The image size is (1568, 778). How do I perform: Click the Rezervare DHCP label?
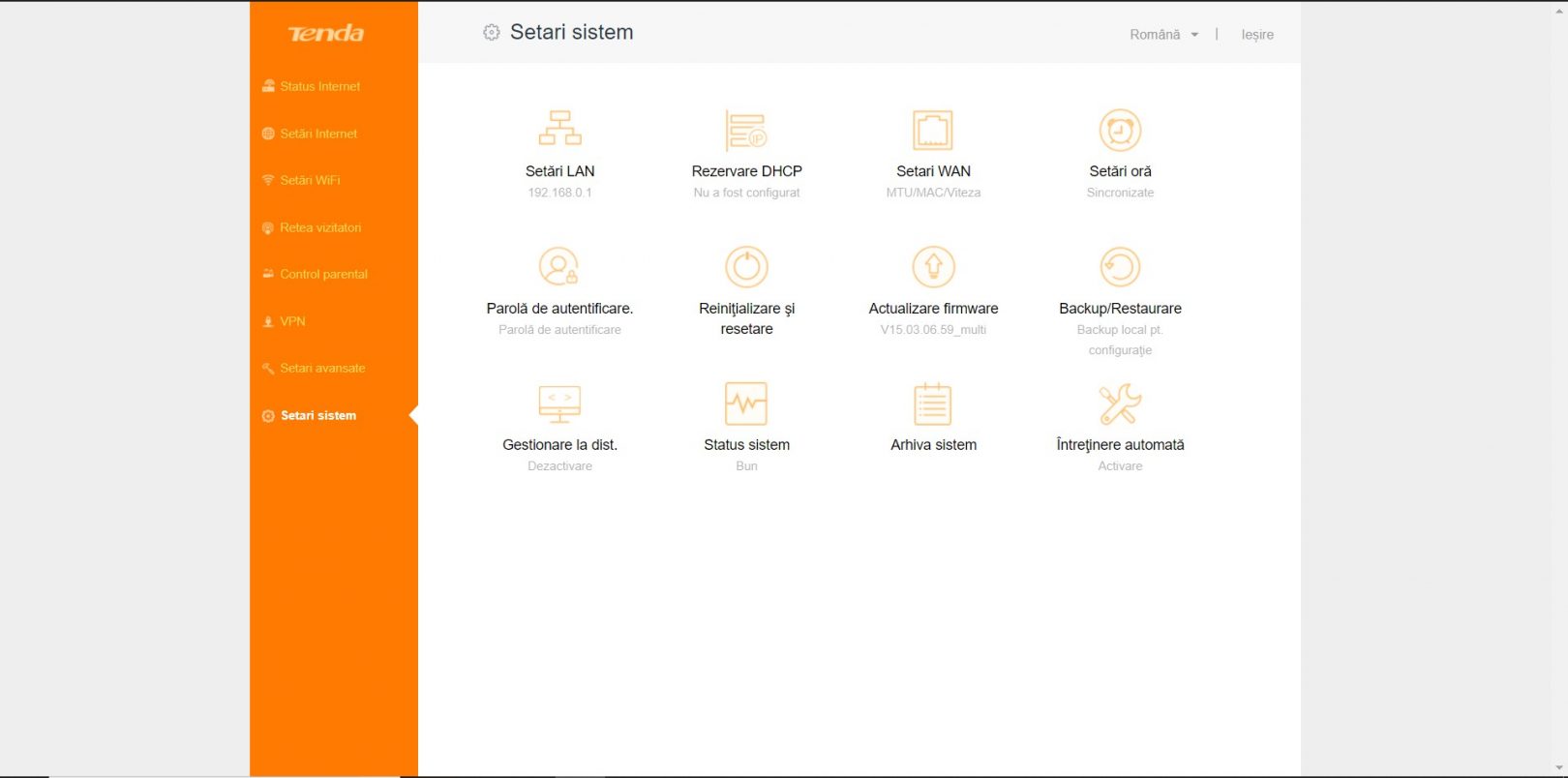click(746, 171)
